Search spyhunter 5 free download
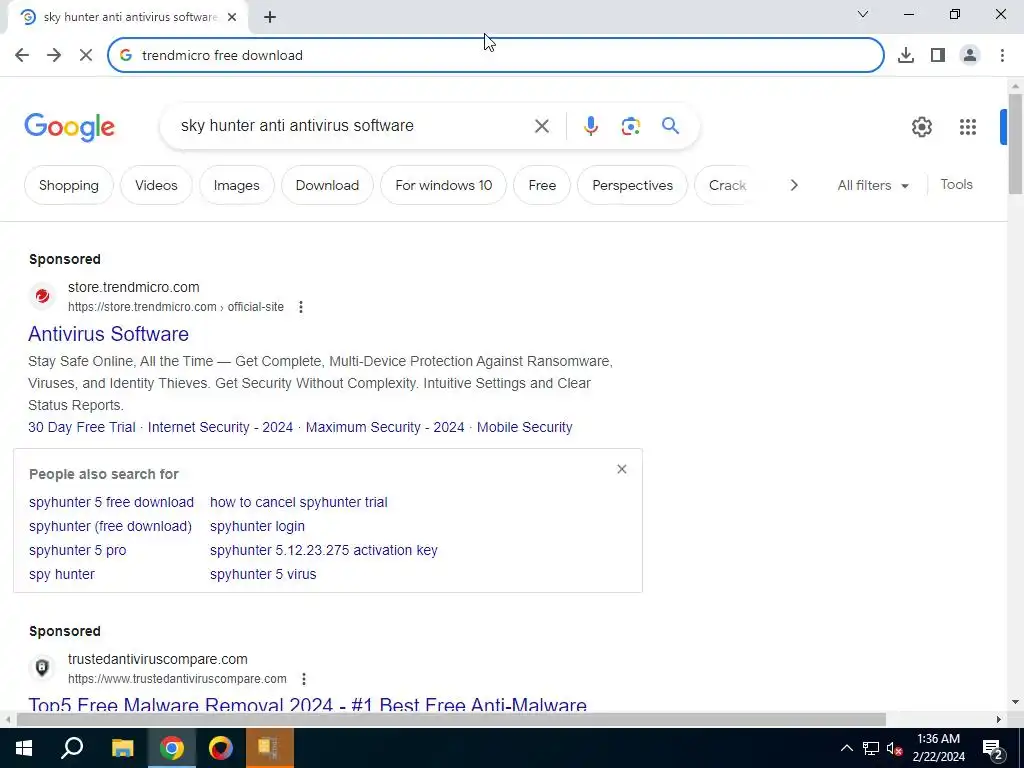This screenshot has width=1024, height=768. [x=111, y=502]
